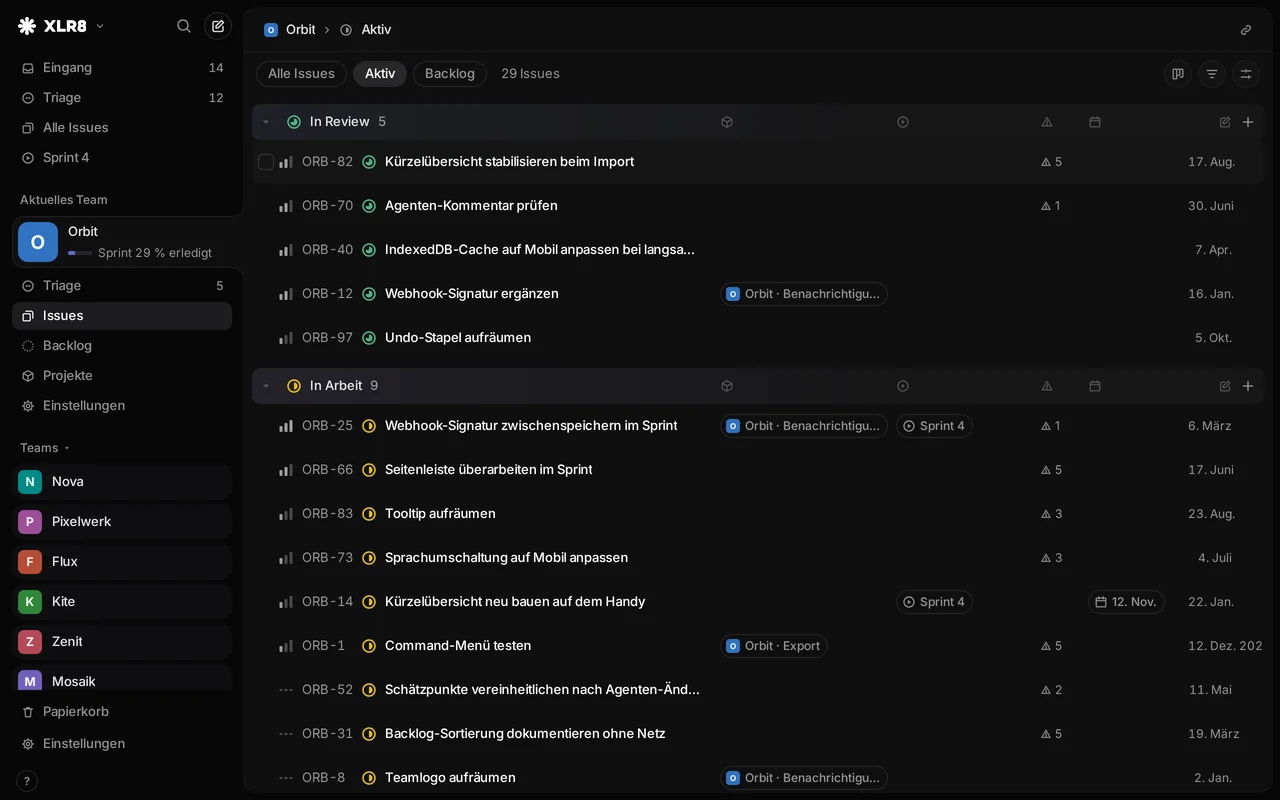Open the filter icon in the toolbar

point(1212,74)
